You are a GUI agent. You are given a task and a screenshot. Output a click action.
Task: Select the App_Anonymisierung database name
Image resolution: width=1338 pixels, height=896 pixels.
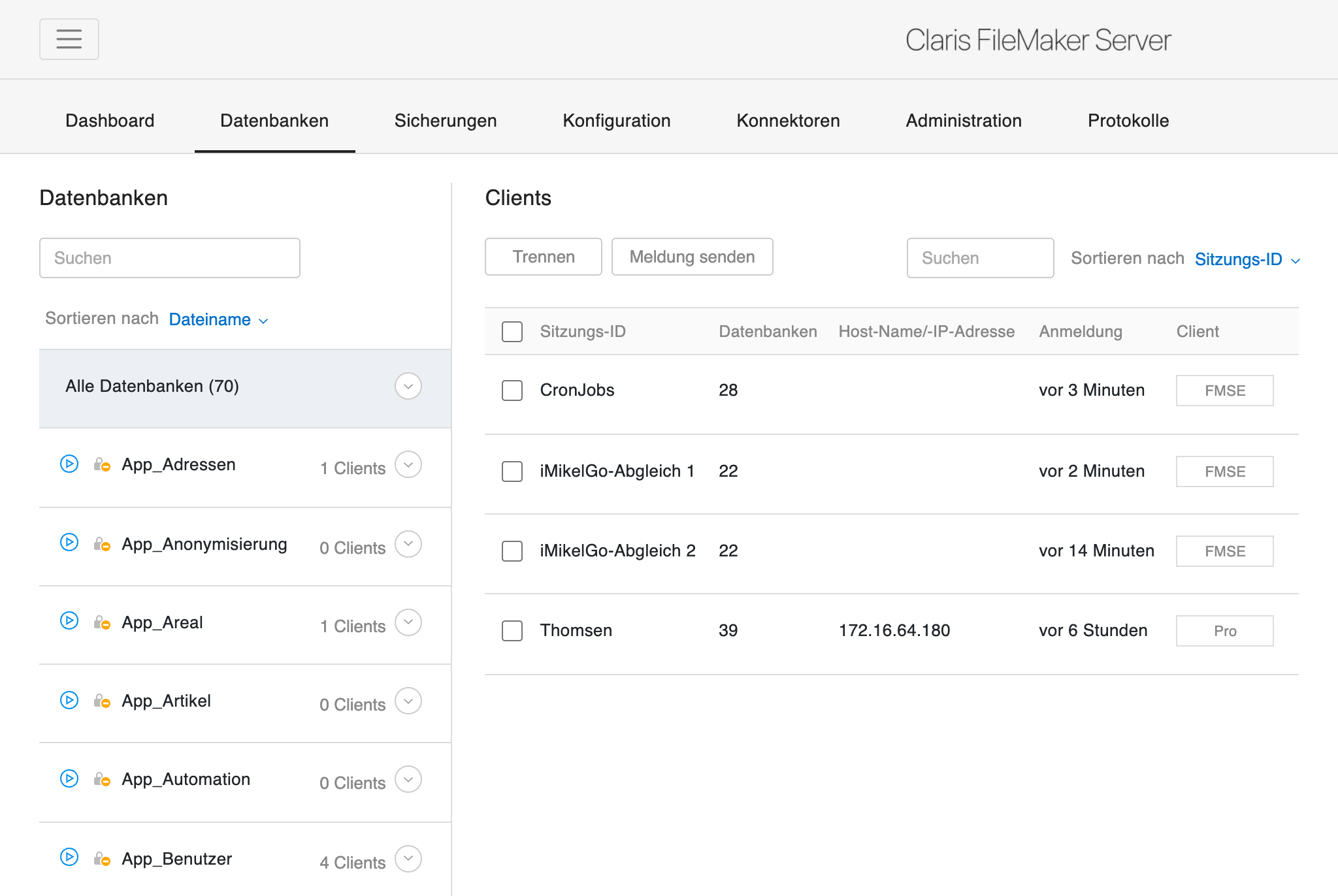pos(204,544)
